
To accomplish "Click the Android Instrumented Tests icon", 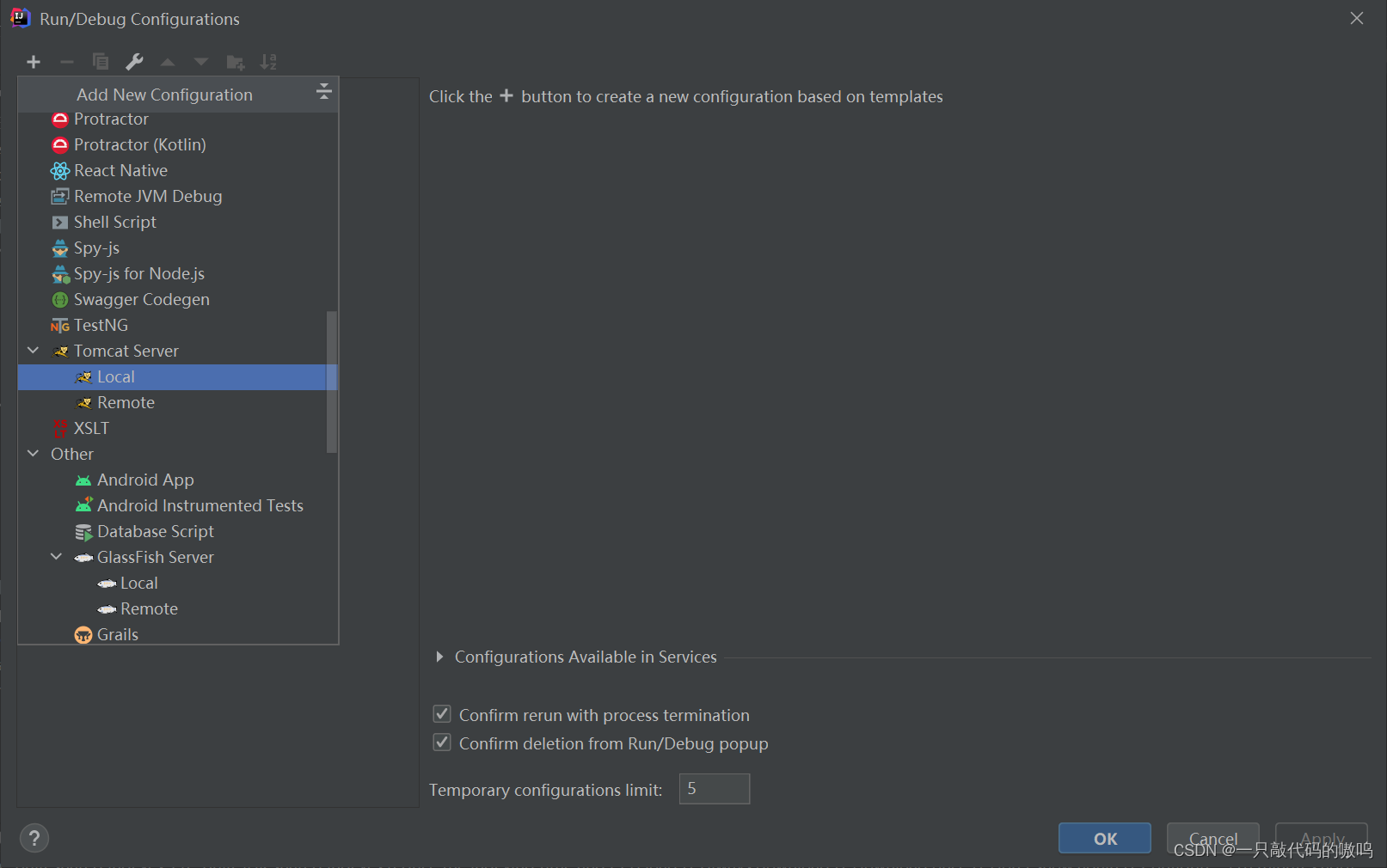I will (83, 505).
